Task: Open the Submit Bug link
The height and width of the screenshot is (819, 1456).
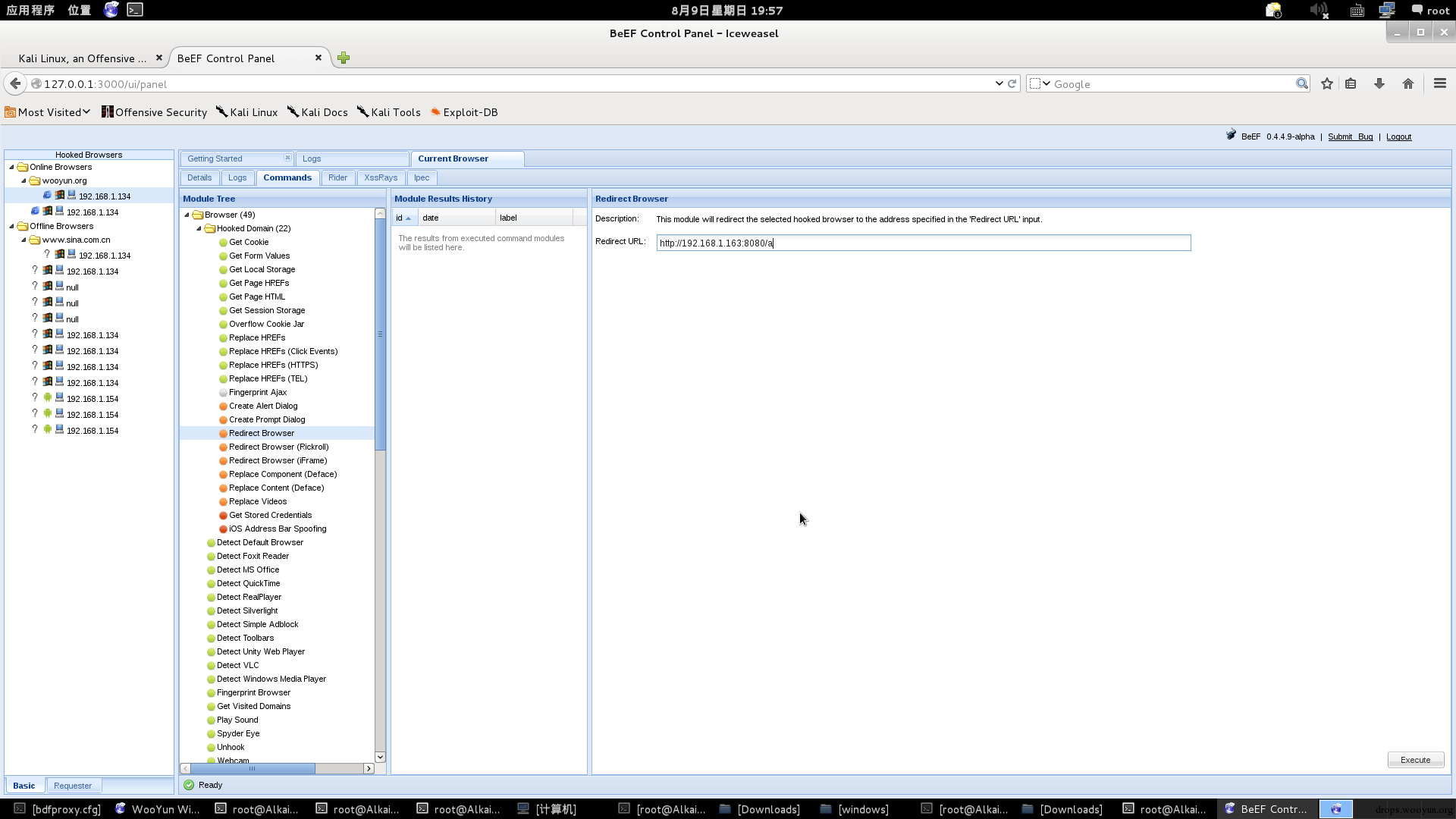Action: [1350, 136]
